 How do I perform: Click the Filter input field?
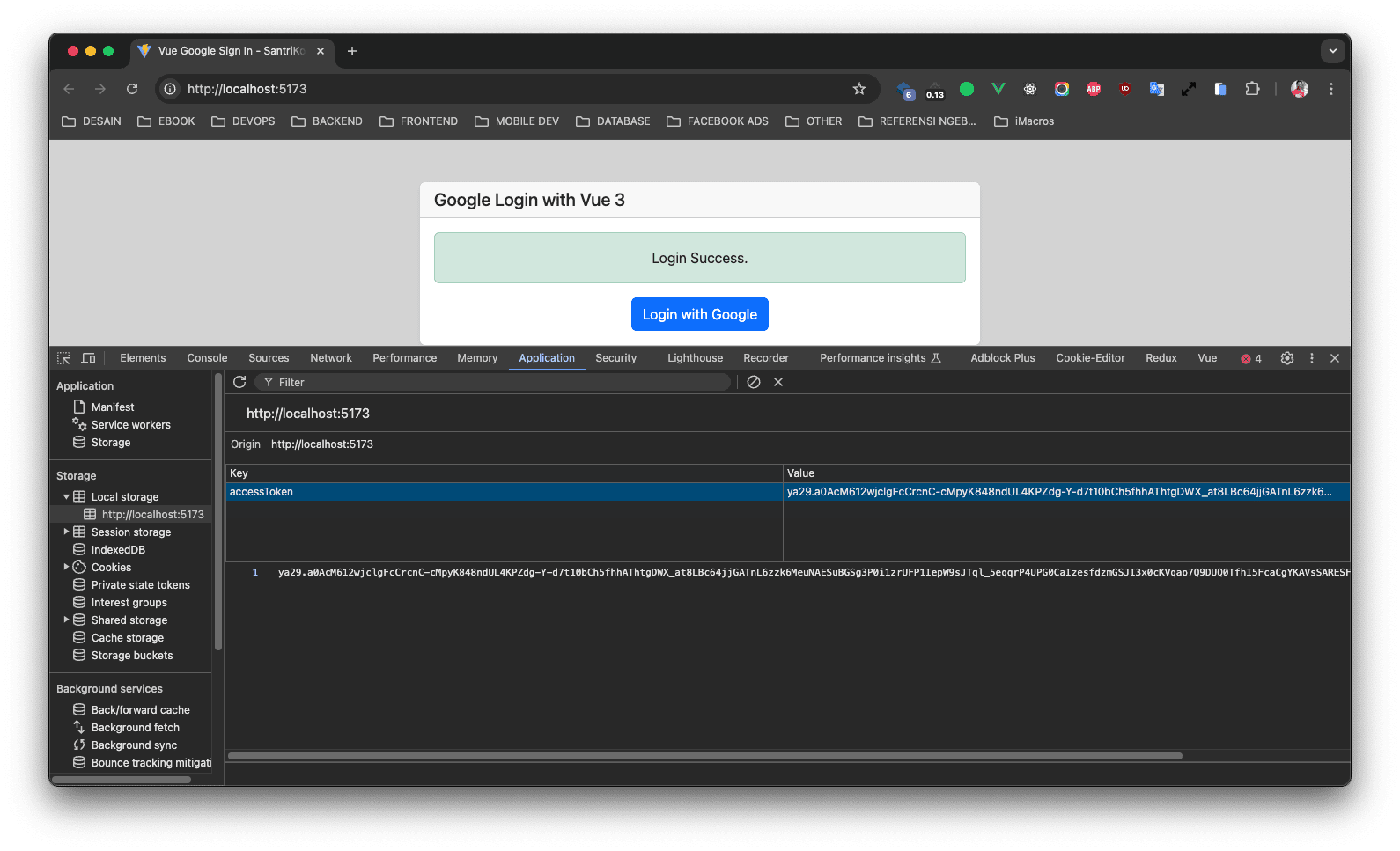(493, 382)
